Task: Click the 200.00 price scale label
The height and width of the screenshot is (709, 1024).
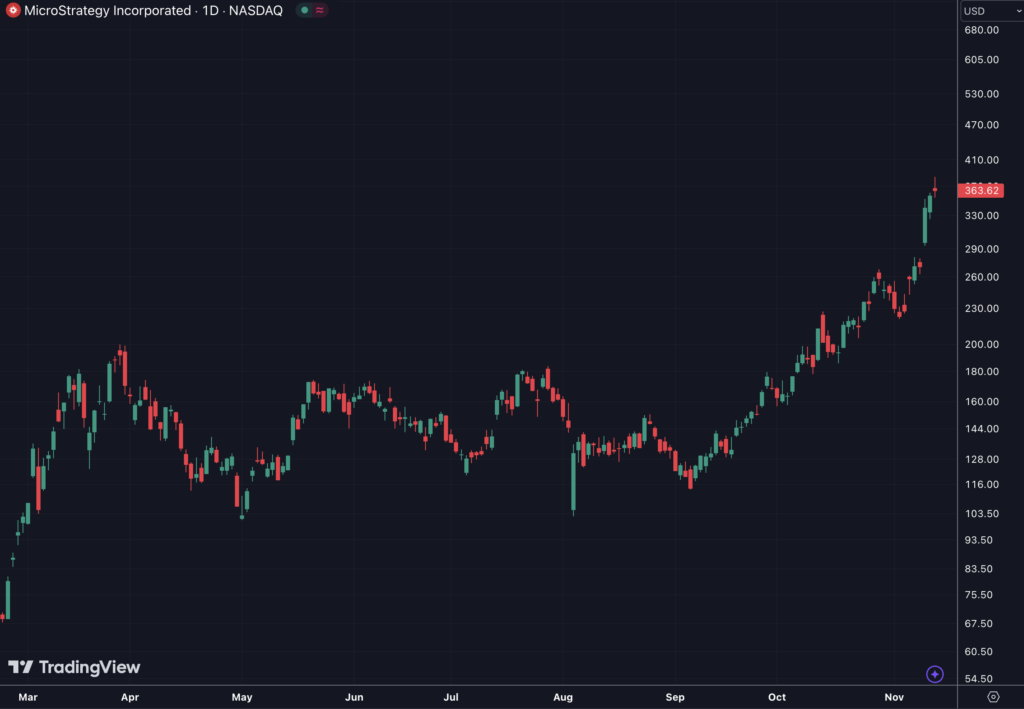Action: [x=982, y=344]
